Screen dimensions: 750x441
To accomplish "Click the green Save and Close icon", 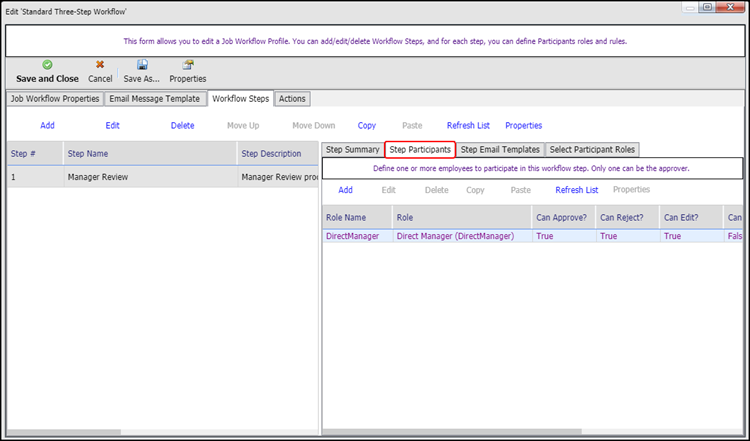I will tap(47, 65).
